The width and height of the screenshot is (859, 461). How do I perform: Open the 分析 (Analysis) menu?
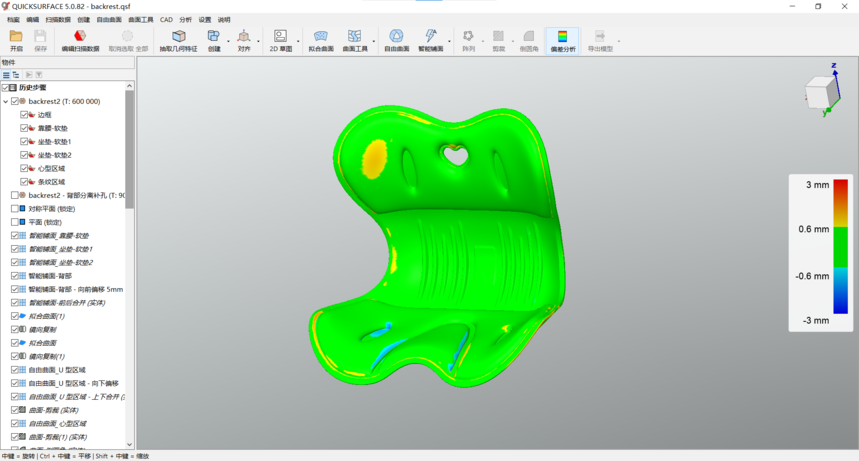click(x=186, y=20)
